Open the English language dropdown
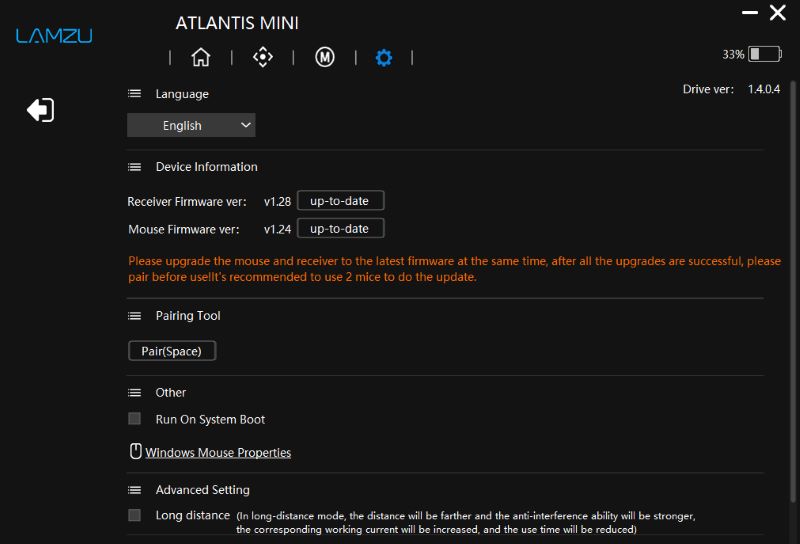Image resolution: width=800 pixels, height=544 pixels. 191,125
